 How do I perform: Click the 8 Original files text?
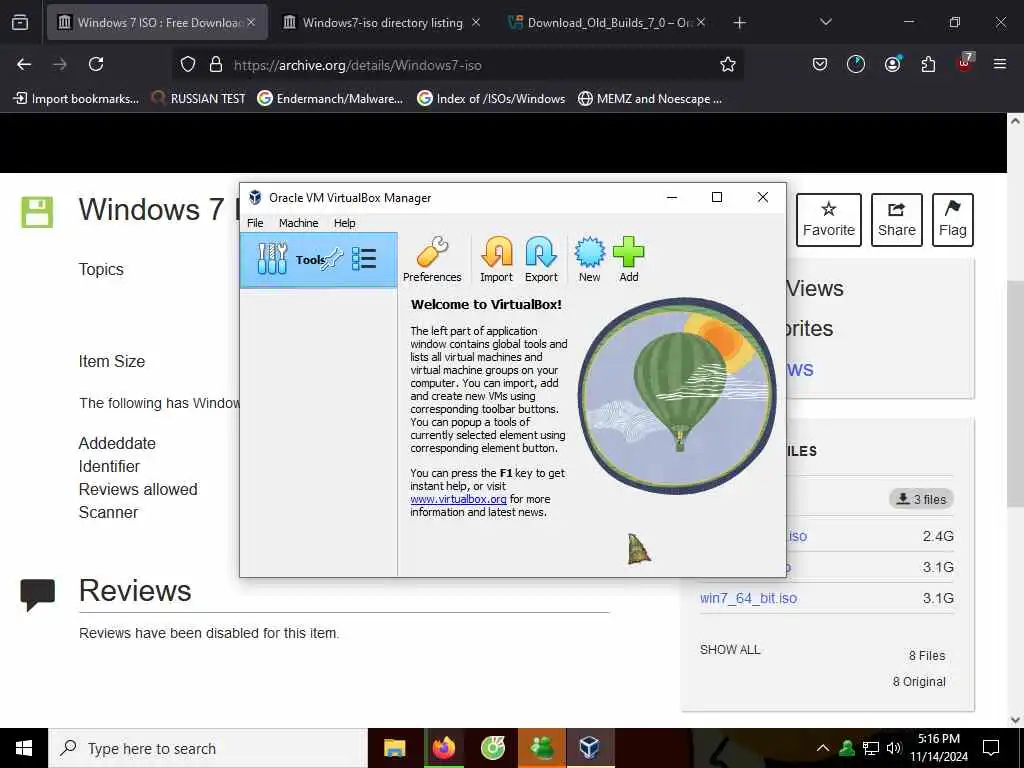click(x=919, y=682)
